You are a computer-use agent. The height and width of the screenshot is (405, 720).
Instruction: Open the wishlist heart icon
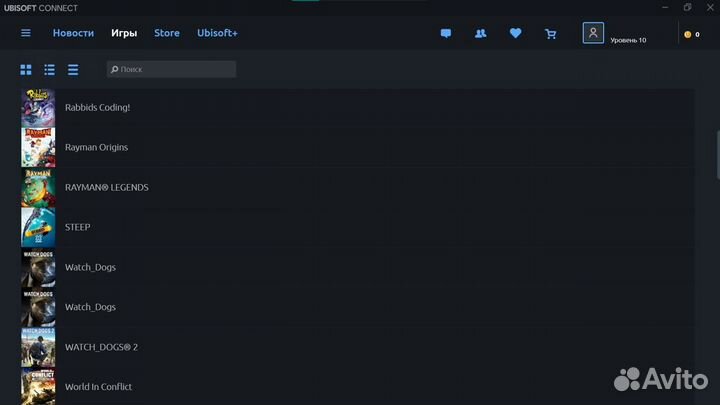(x=515, y=33)
